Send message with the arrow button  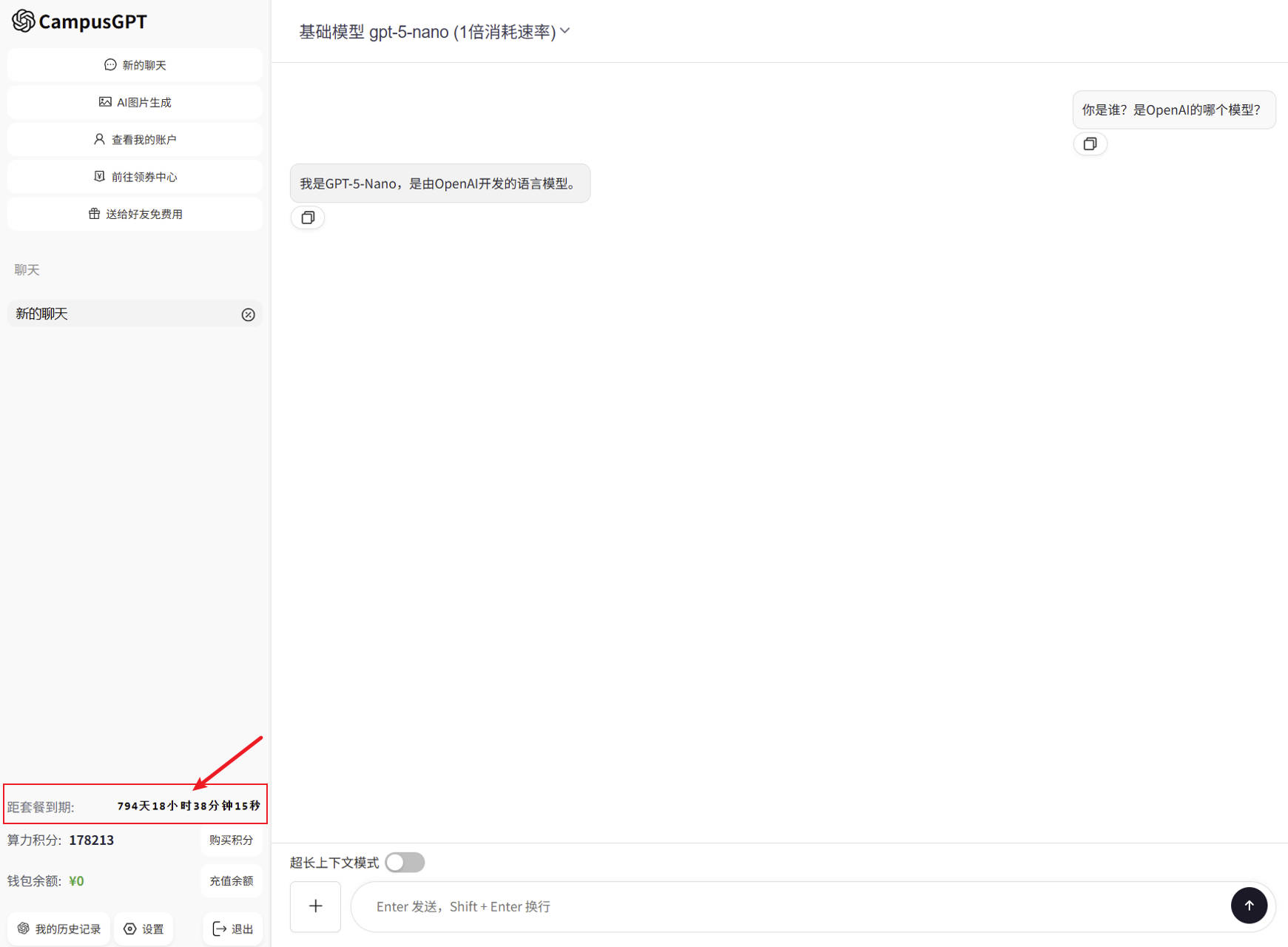tap(1249, 906)
